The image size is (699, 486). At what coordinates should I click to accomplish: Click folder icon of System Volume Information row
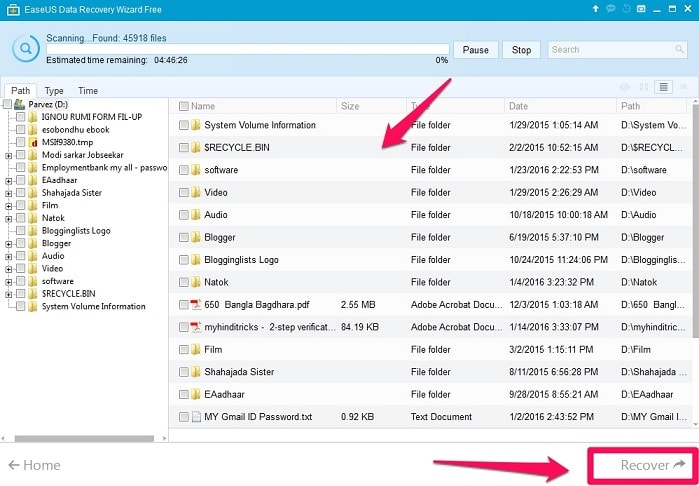pyautogui.click(x=196, y=125)
